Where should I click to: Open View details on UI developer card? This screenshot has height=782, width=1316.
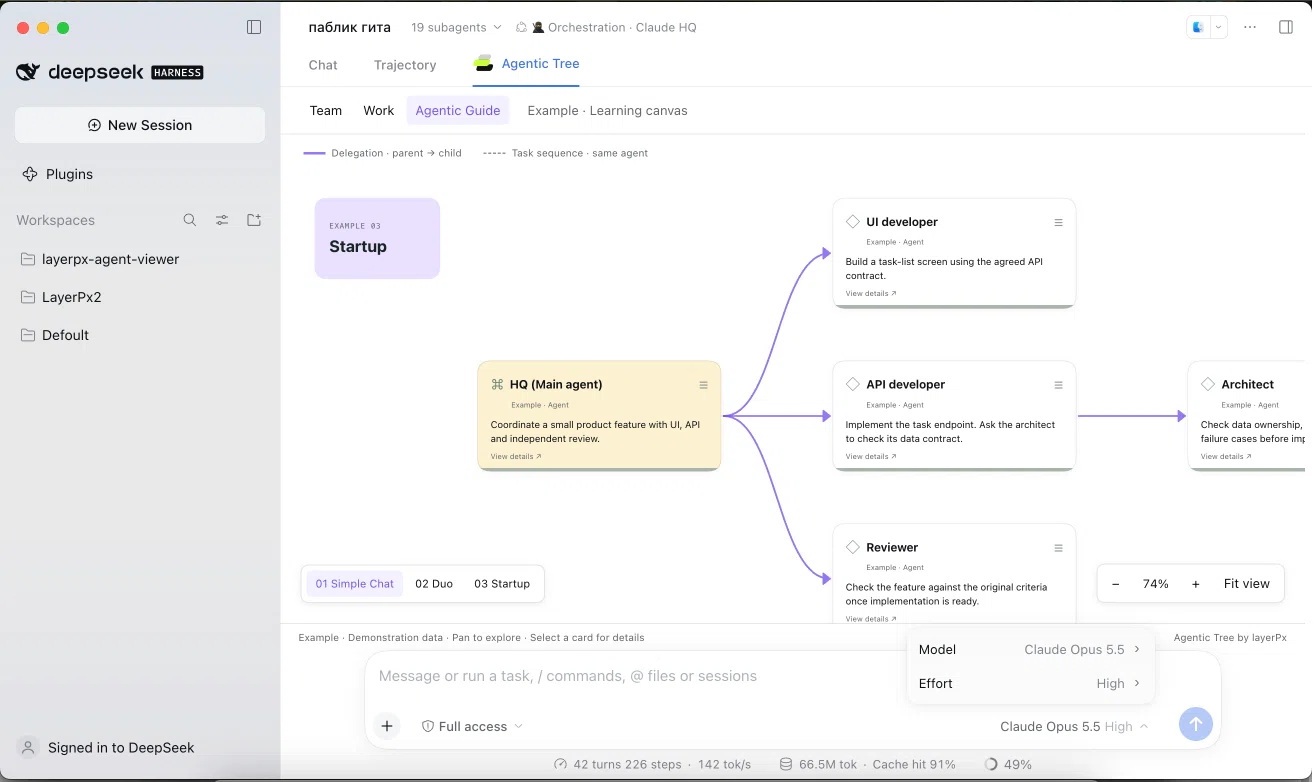point(871,294)
